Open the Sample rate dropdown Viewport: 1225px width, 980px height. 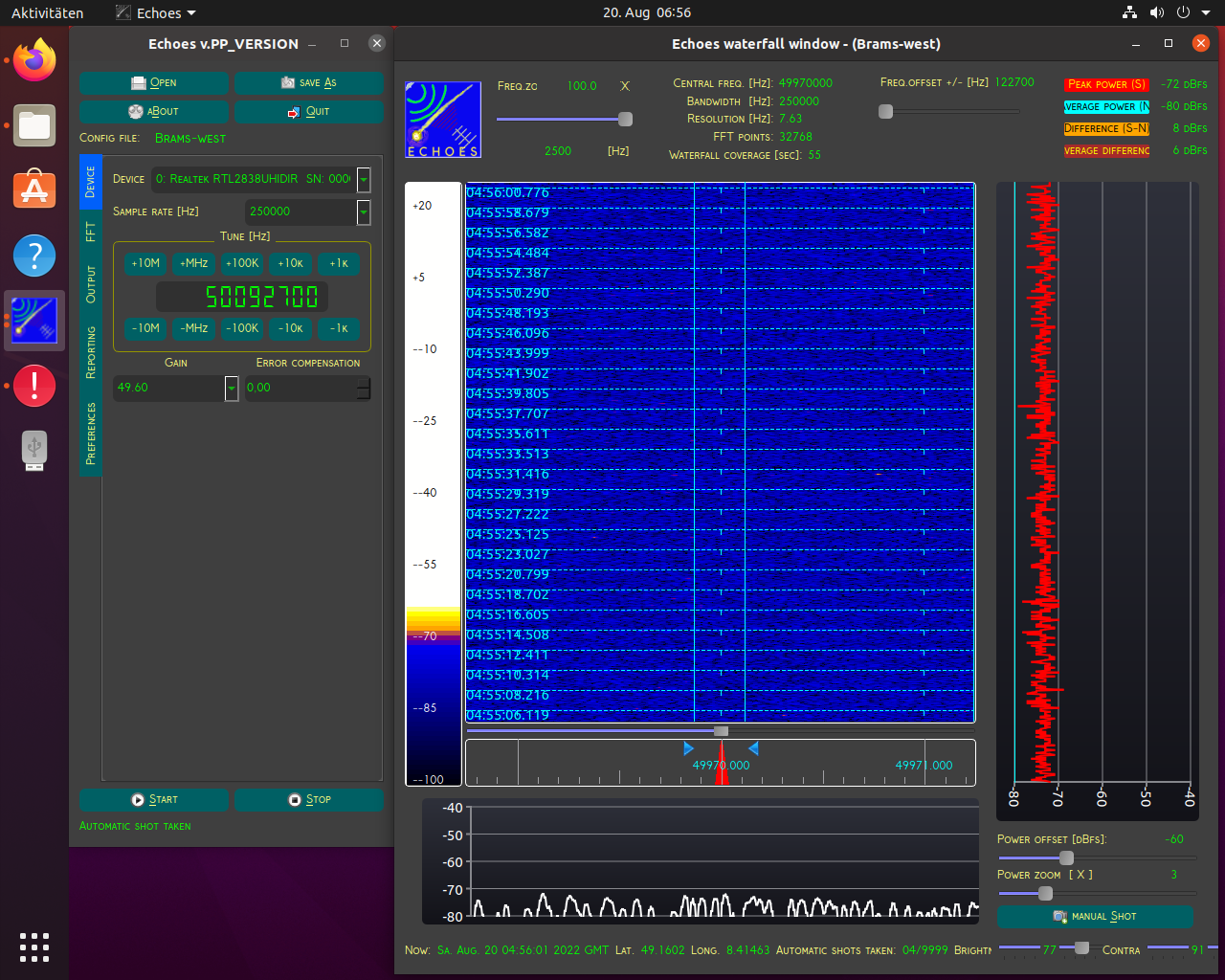click(x=364, y=212)
